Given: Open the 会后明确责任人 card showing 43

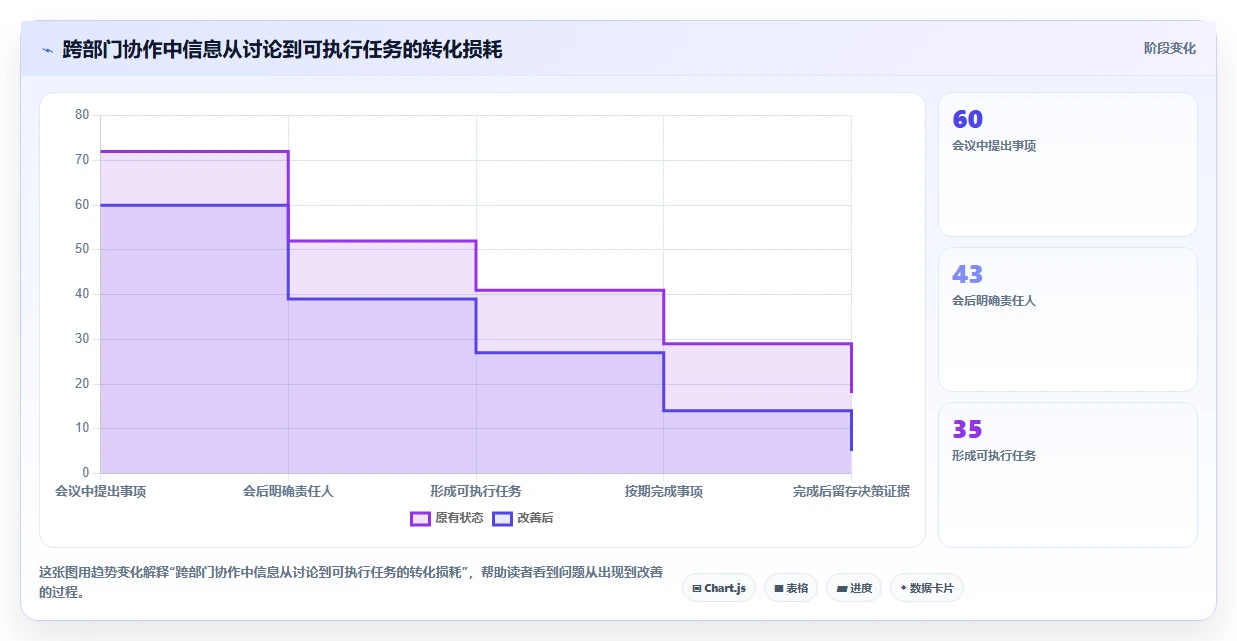Looking at the screenshot, I should (1068, 319).
